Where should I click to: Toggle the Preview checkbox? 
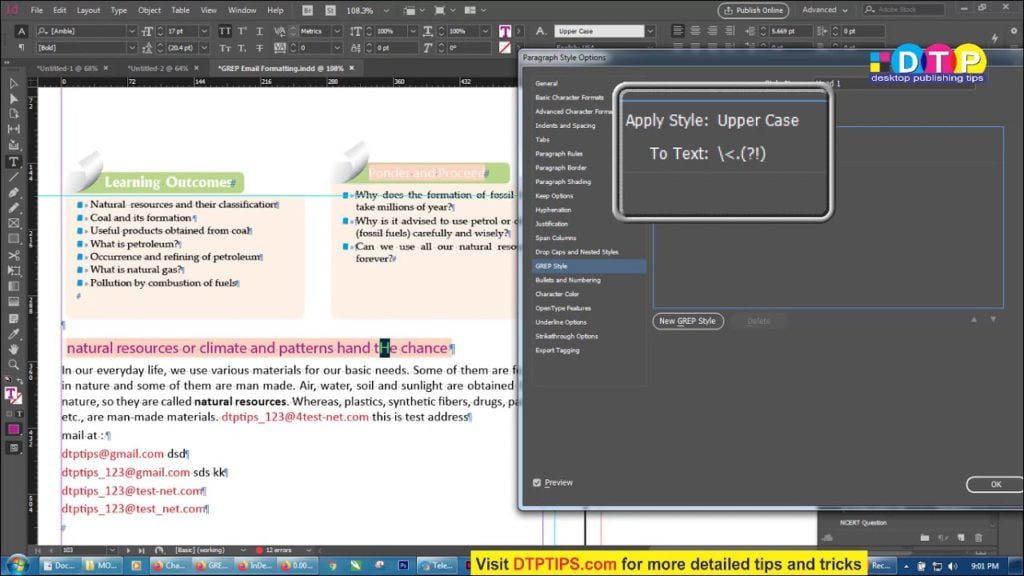(x=537, y=483)
